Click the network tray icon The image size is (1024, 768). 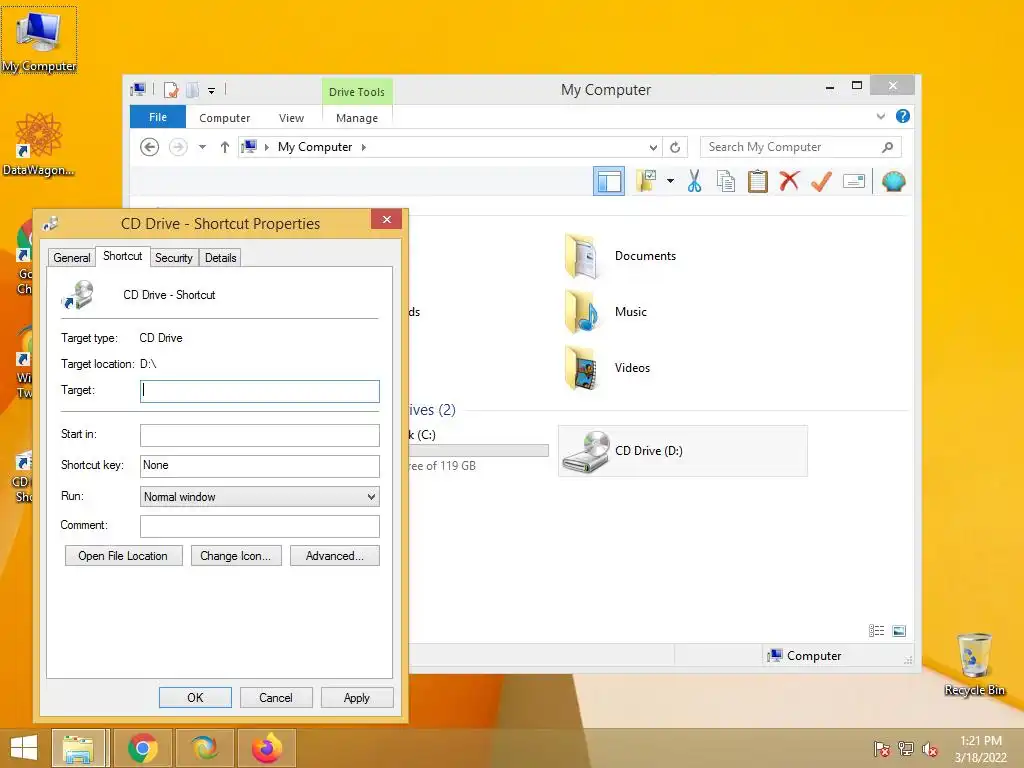[906, 749]
